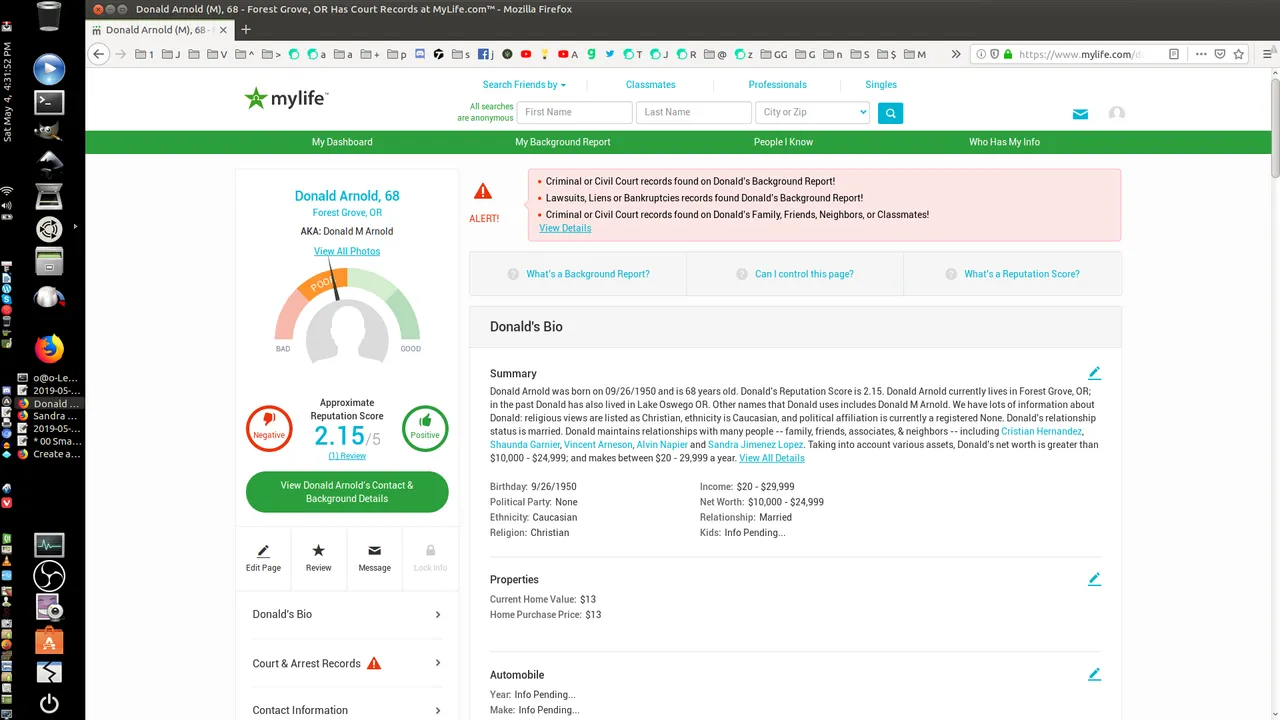Click the Lock Info padlock button
The image size is (1280, 720).
tap(430, 558)
